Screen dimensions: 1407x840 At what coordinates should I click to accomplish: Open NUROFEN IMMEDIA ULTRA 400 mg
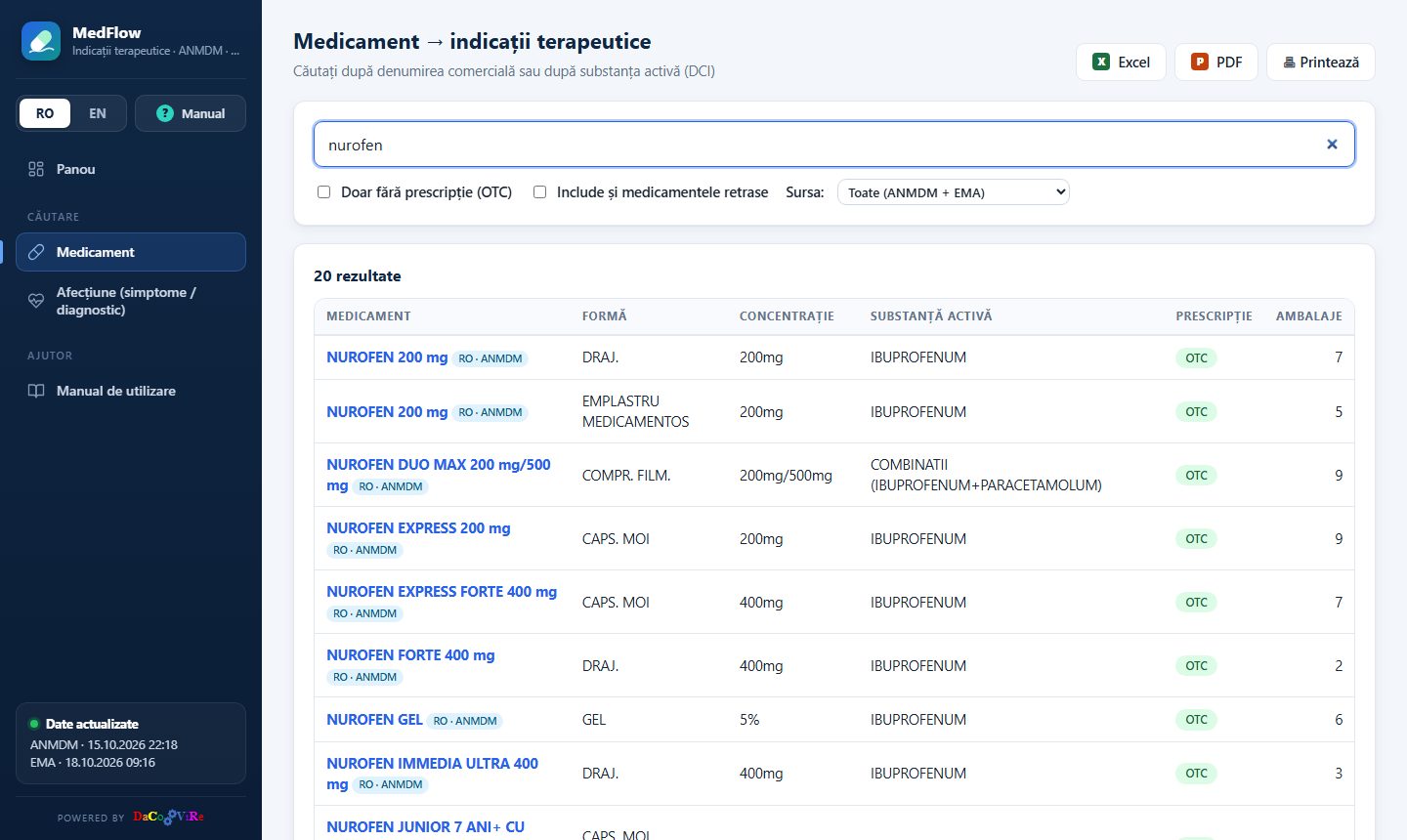(432, 774)
